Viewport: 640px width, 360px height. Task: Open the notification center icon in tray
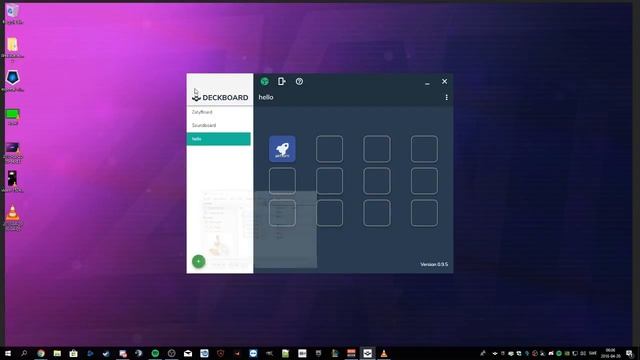[629, 353]
